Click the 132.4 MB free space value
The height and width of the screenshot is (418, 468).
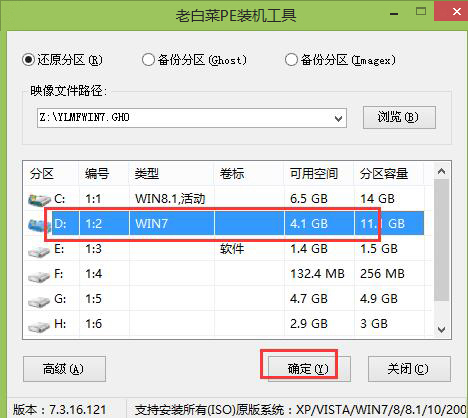point(317,274)
